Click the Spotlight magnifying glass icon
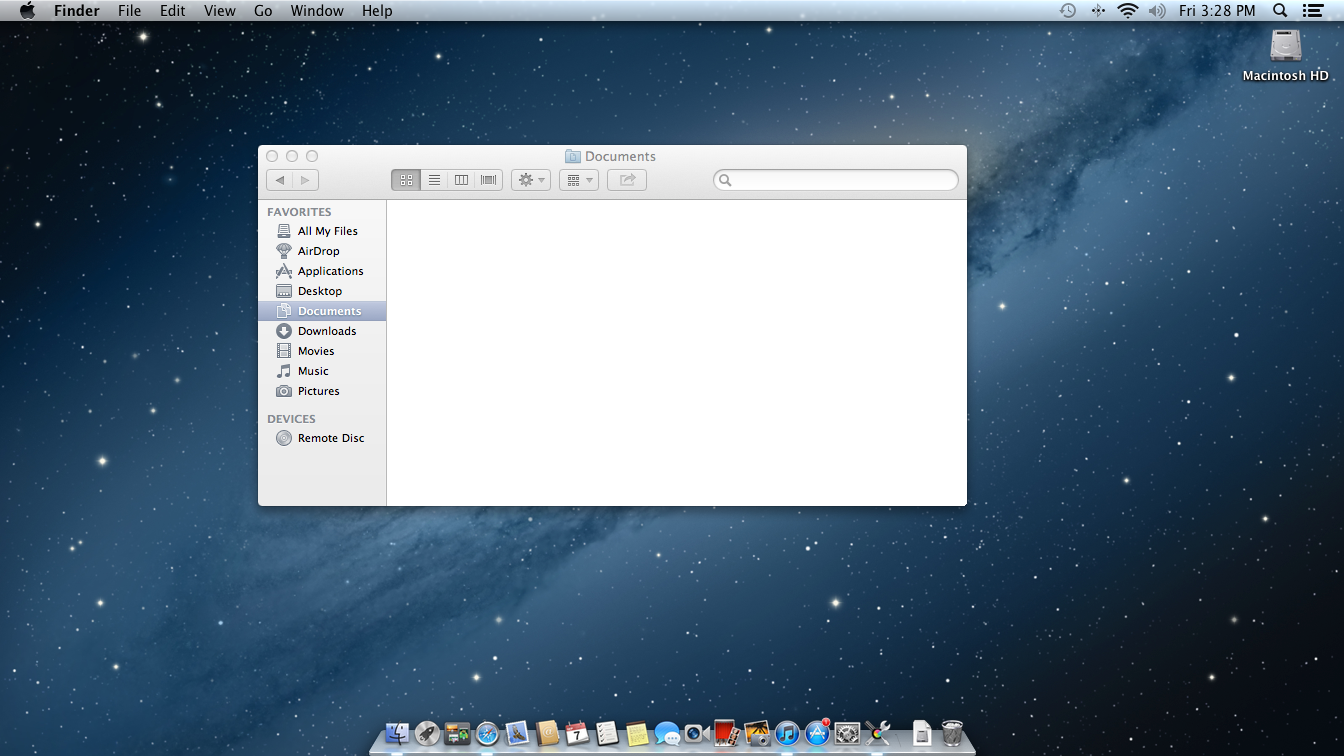The width and height of the screenshot is (1344, 756). point(1280,11)
